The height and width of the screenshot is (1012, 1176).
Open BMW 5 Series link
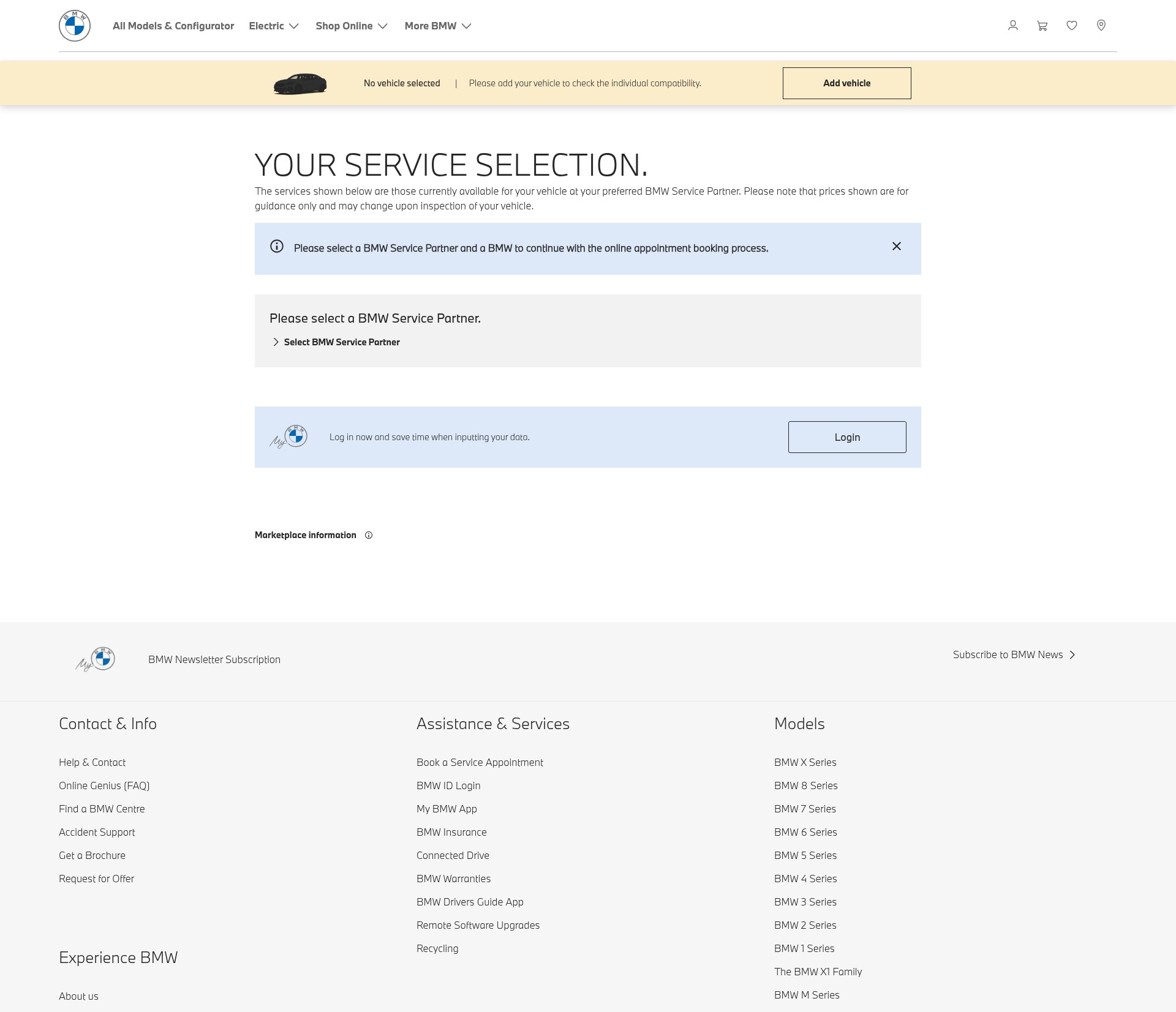click(x=805, y=856)
